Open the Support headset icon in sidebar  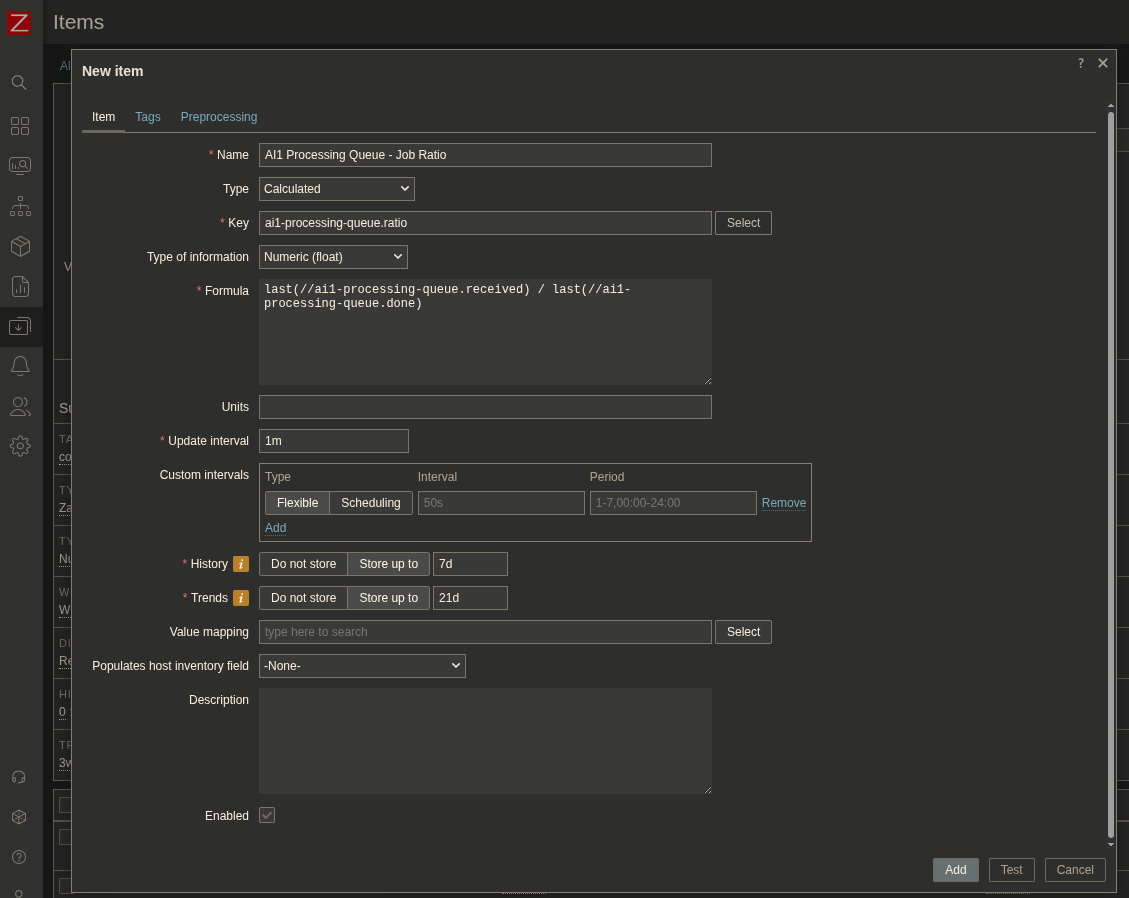[19, 777]
